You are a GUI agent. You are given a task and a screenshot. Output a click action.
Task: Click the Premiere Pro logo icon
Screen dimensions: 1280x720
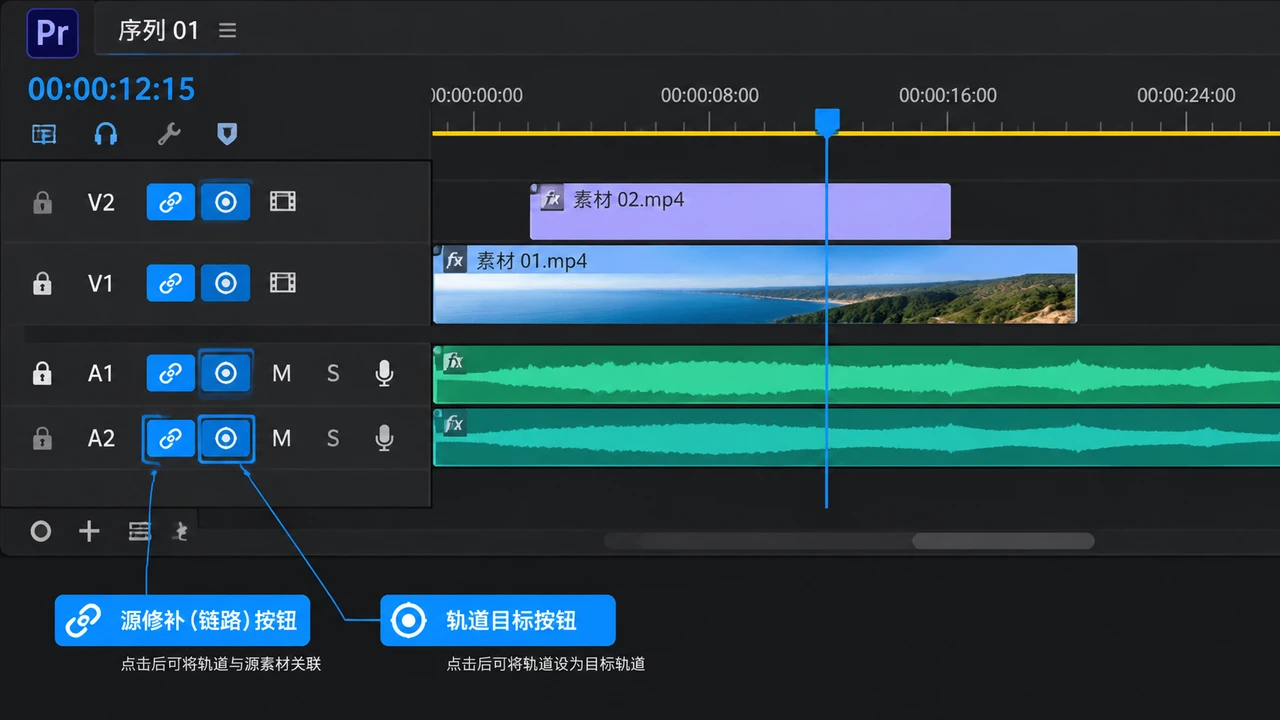pos(52,33)
